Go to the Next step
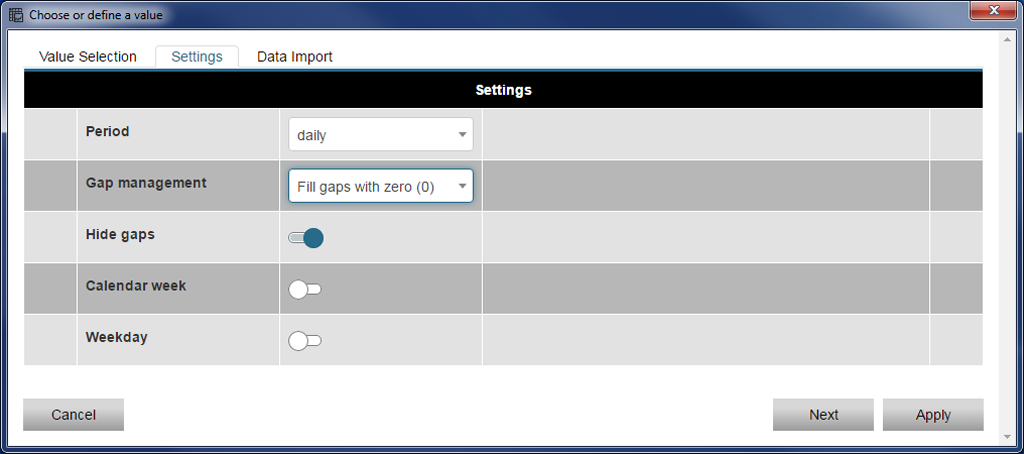 coord(823,415)
